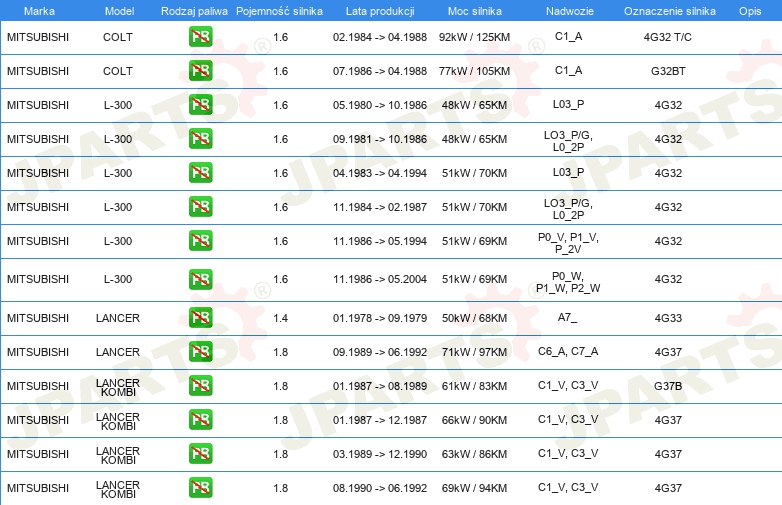Click power value 66kW / 90KM
This screenshot has width=782, height=505.
point(474,420)
